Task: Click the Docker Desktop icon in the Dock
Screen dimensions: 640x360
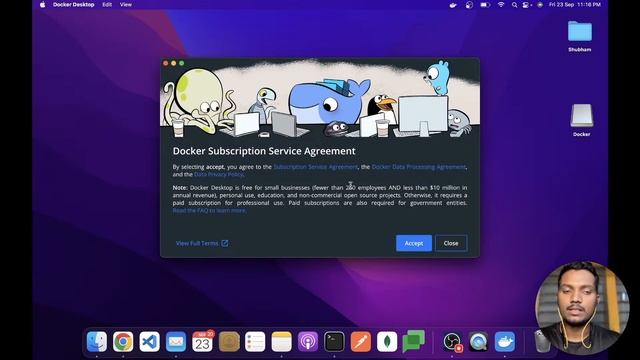Action: pyautogui.click(x=505, y=341)
